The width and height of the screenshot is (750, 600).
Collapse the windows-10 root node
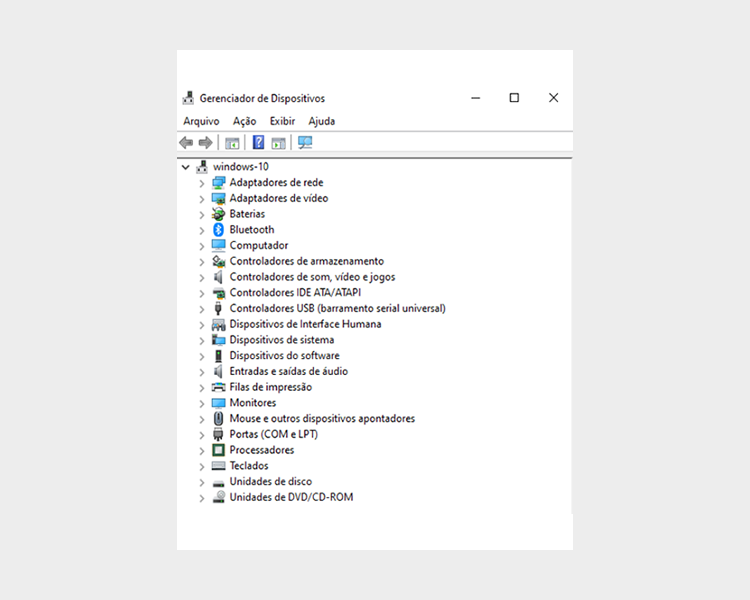pos(186,167)
